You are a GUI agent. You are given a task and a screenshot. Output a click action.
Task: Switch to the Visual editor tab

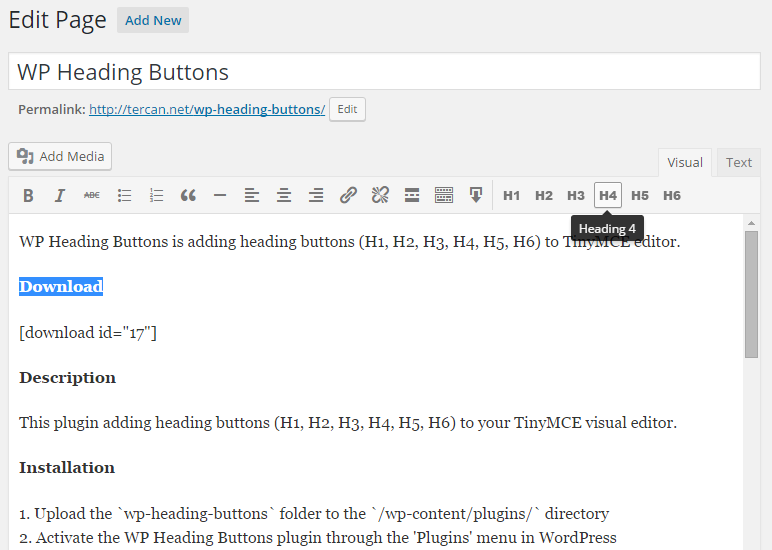pyautogui.click(x=685, y=162)
